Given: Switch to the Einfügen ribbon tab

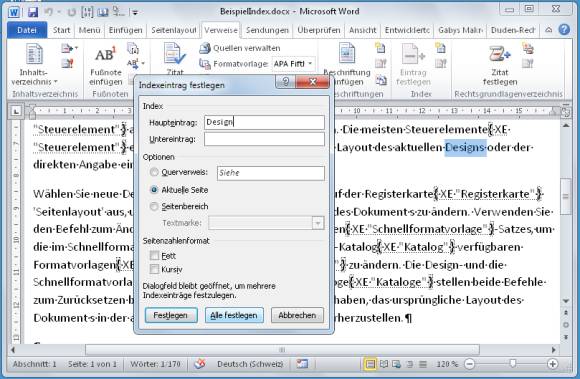Looking at the screenshot, I should pos(125,30).
